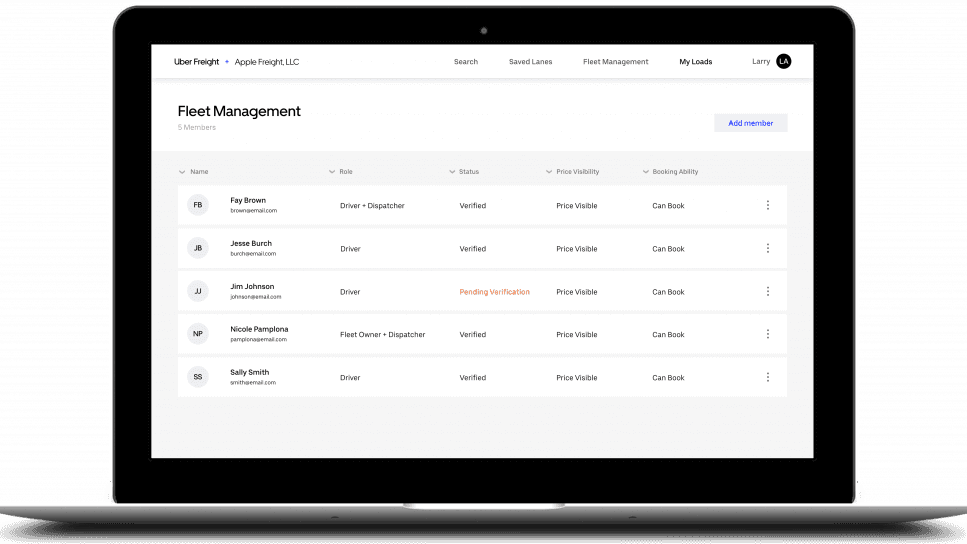Click the Apple Freight, LLC company name
The image size is (967, 544).
coord(266,62)
